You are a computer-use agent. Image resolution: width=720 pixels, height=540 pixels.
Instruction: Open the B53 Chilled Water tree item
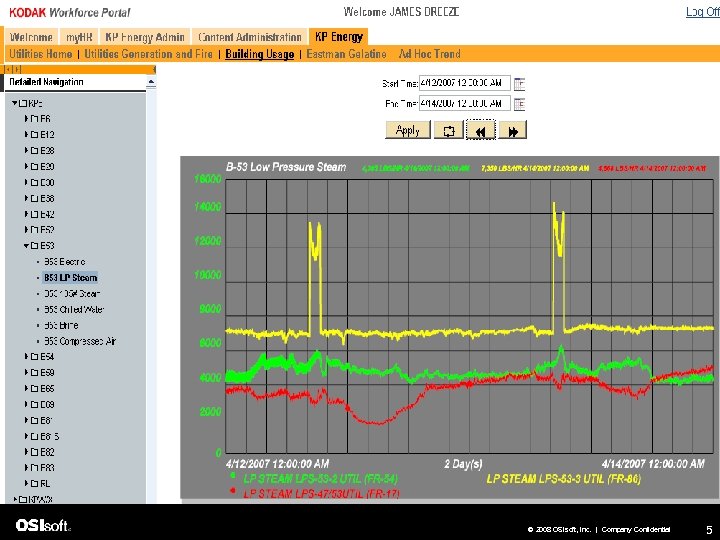pyautogui.click(x=74, y=309)
